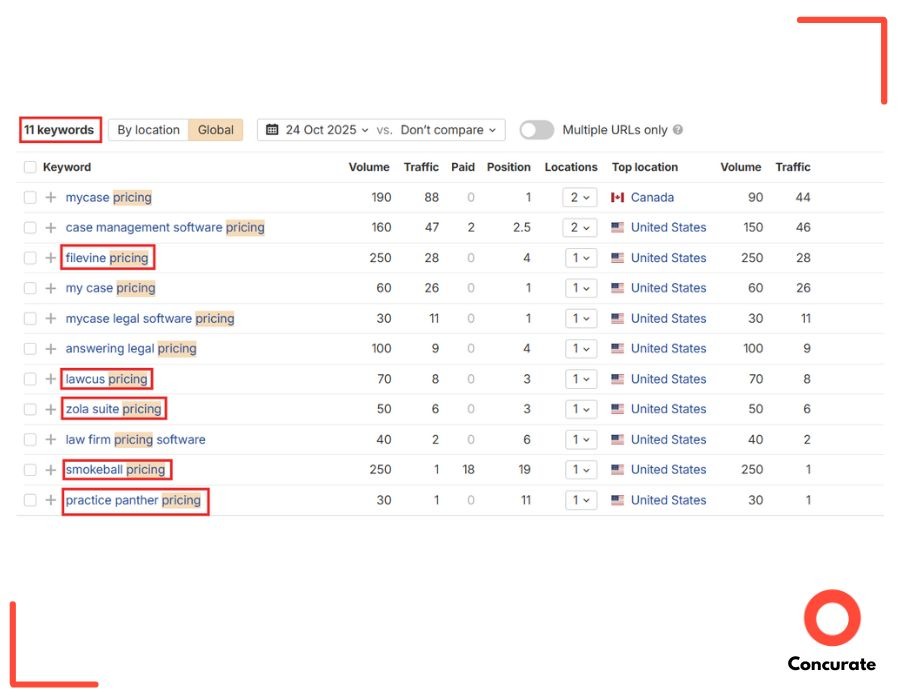This screenshot has height=700, width=900.
Task: Click the calendar icon beside the date picker
Action: pos(270,130)
